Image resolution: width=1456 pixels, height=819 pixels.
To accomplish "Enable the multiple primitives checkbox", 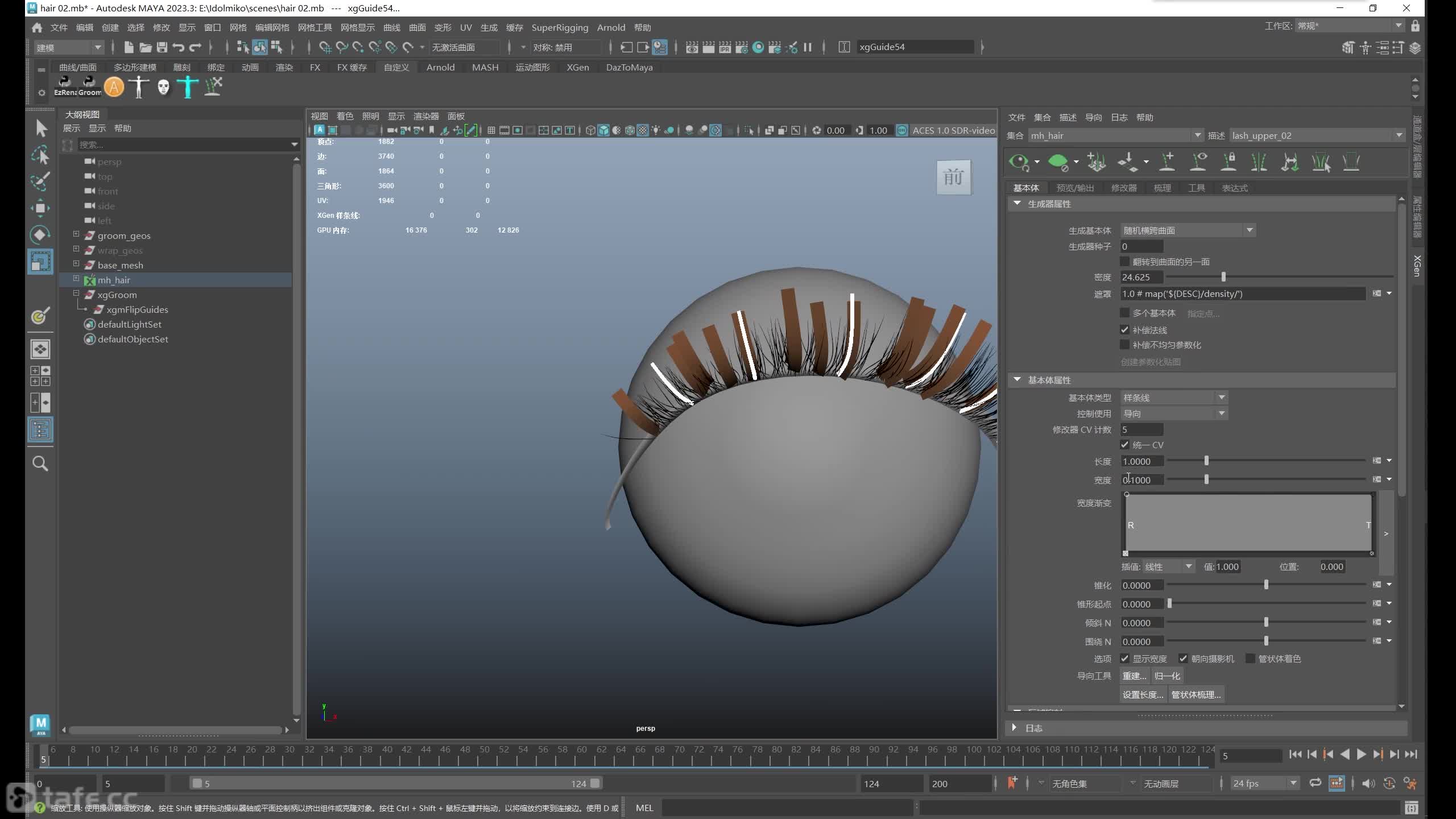I will 1124,313.
